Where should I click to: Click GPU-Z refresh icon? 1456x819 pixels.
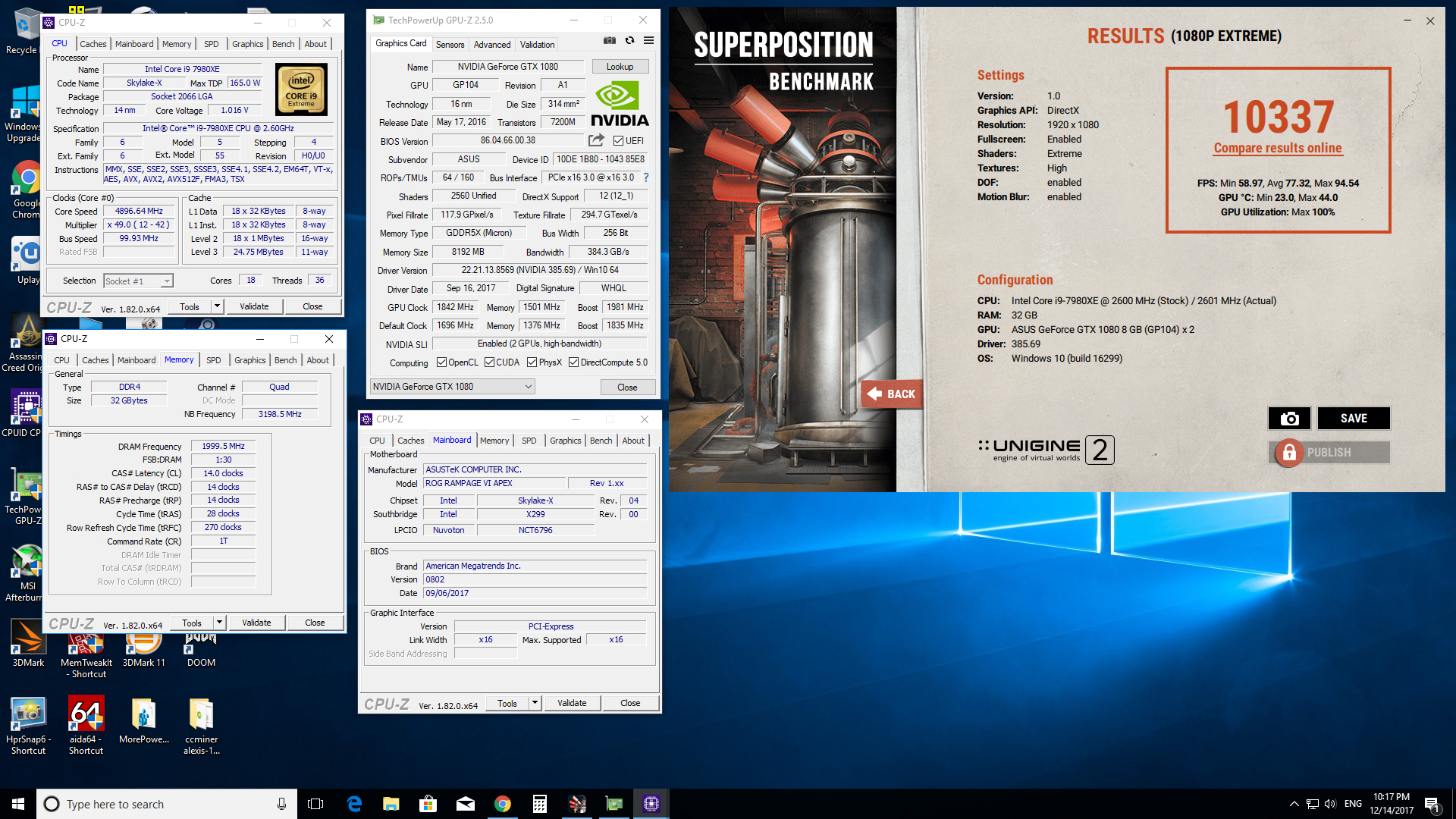click(x=629, y=41)
